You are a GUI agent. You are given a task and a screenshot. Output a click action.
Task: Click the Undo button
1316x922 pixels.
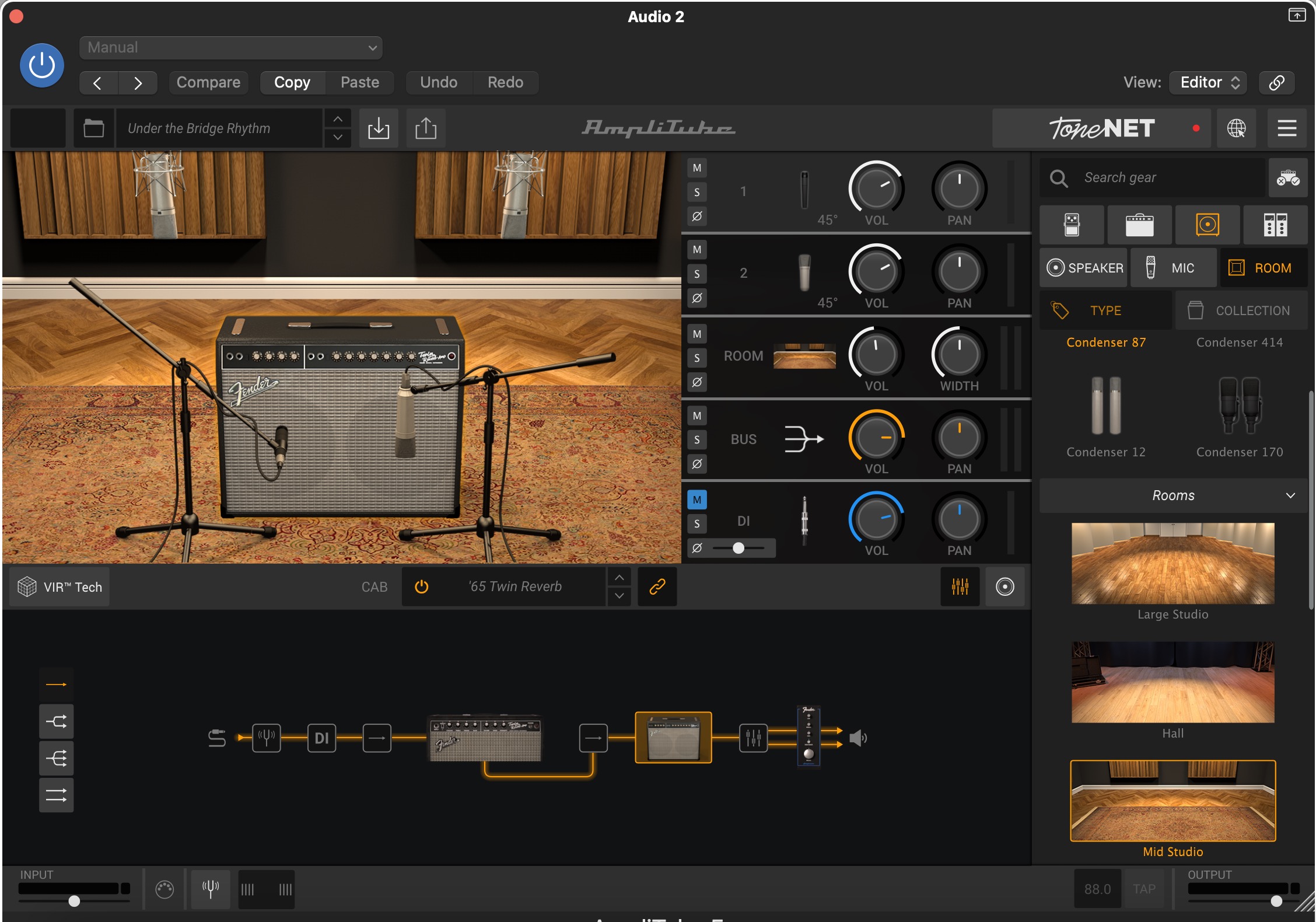pos(439,82)
